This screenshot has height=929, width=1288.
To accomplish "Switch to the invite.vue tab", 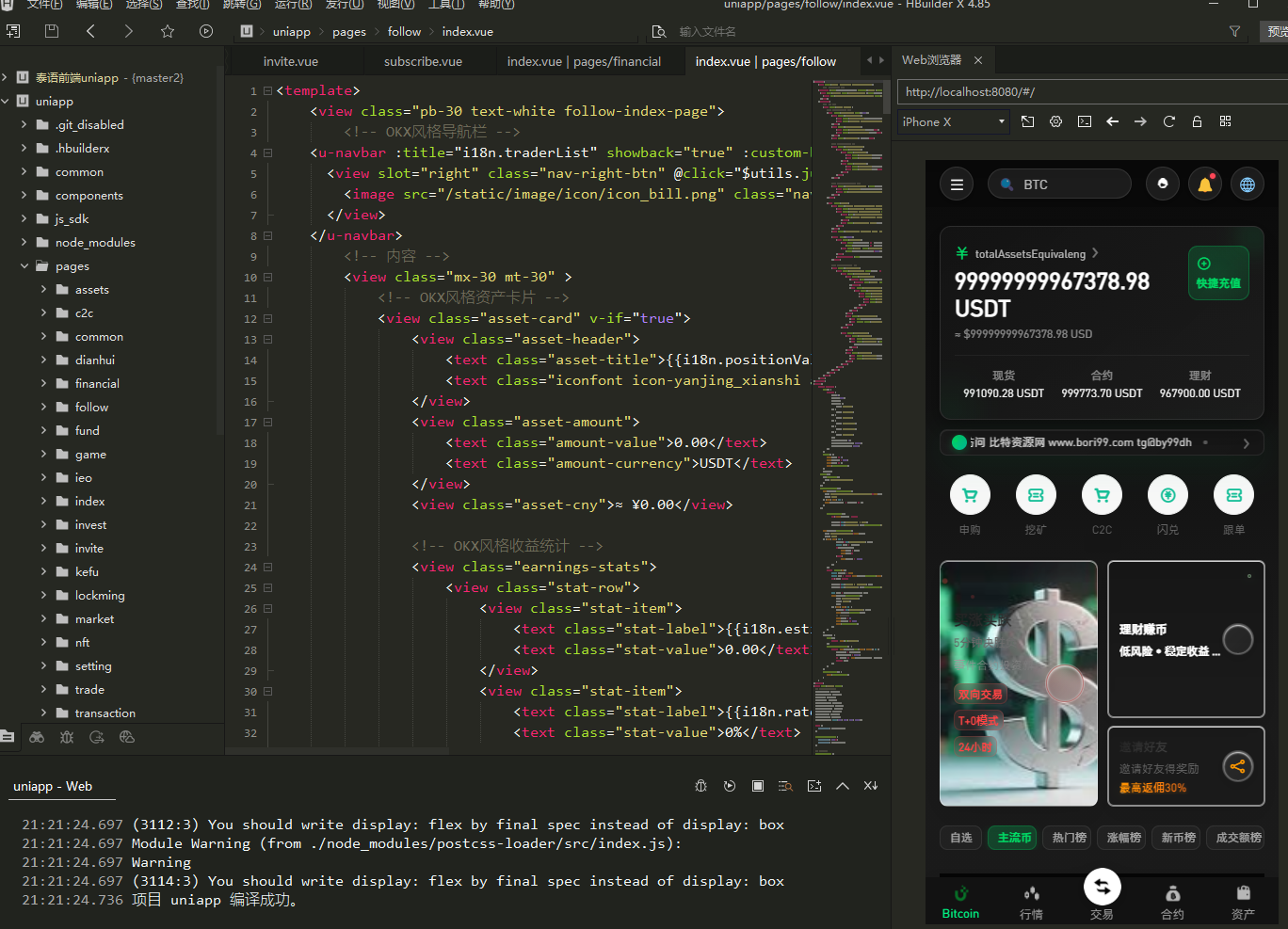I will (x=290, y=61).
